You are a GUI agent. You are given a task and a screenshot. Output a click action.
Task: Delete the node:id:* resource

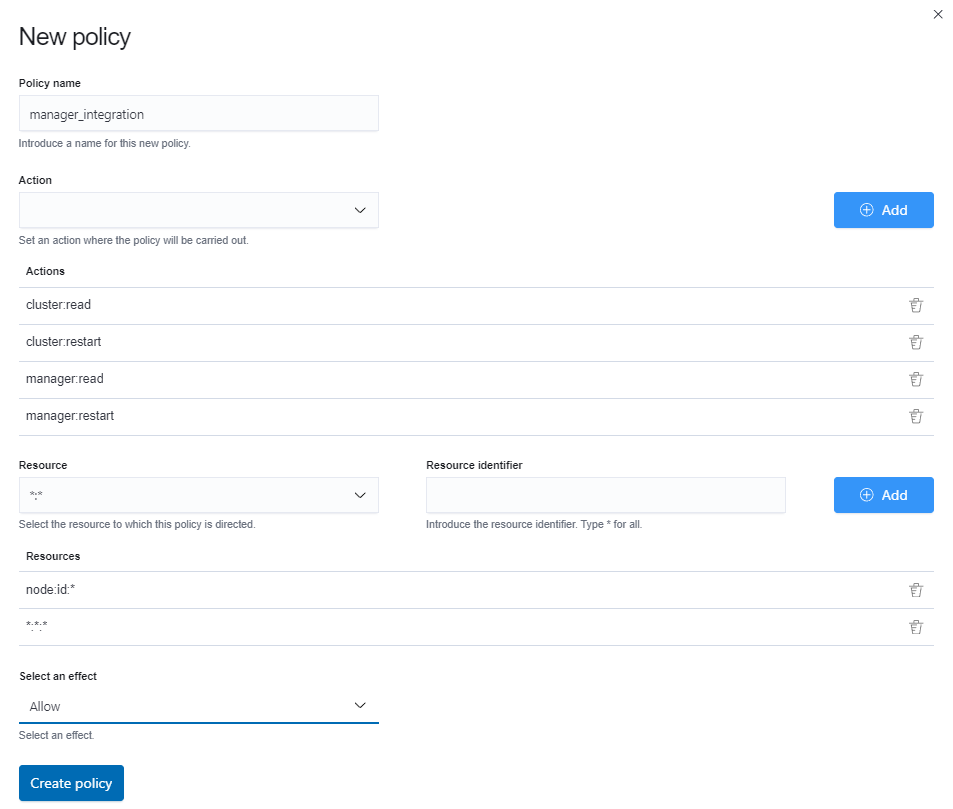pos(915,590)
